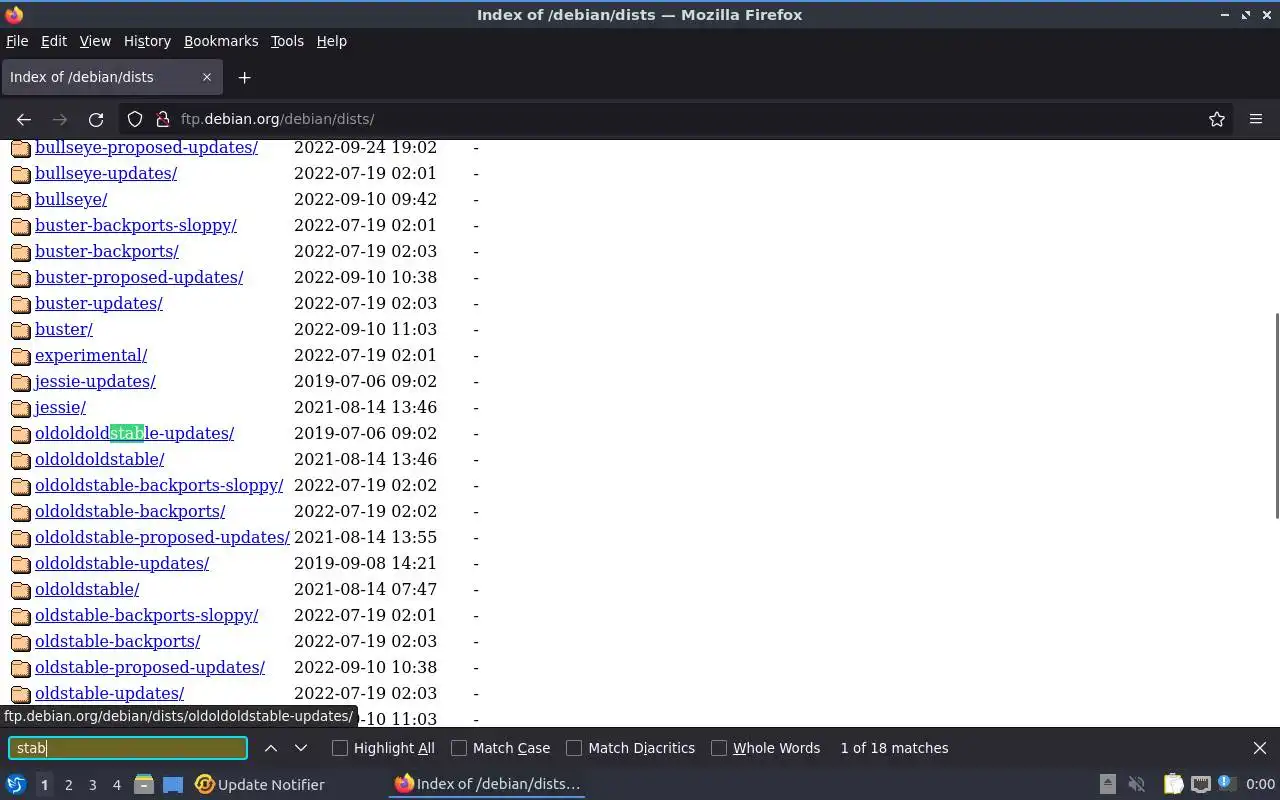Switch to workspace 2 in the taskbar
Viewport: 1280px width, 800px height.
pyautogui.click(x=68, y=785)
